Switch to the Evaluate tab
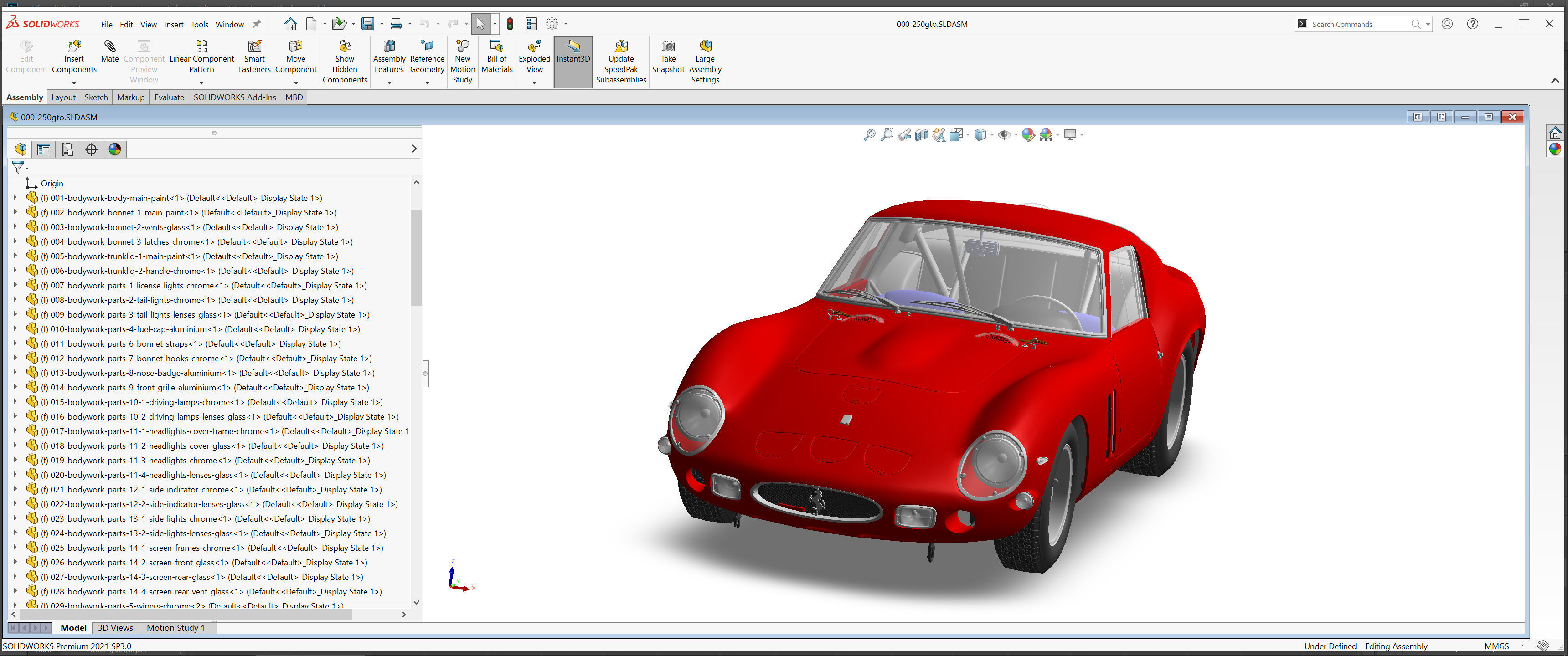 (x=169, y=97)
